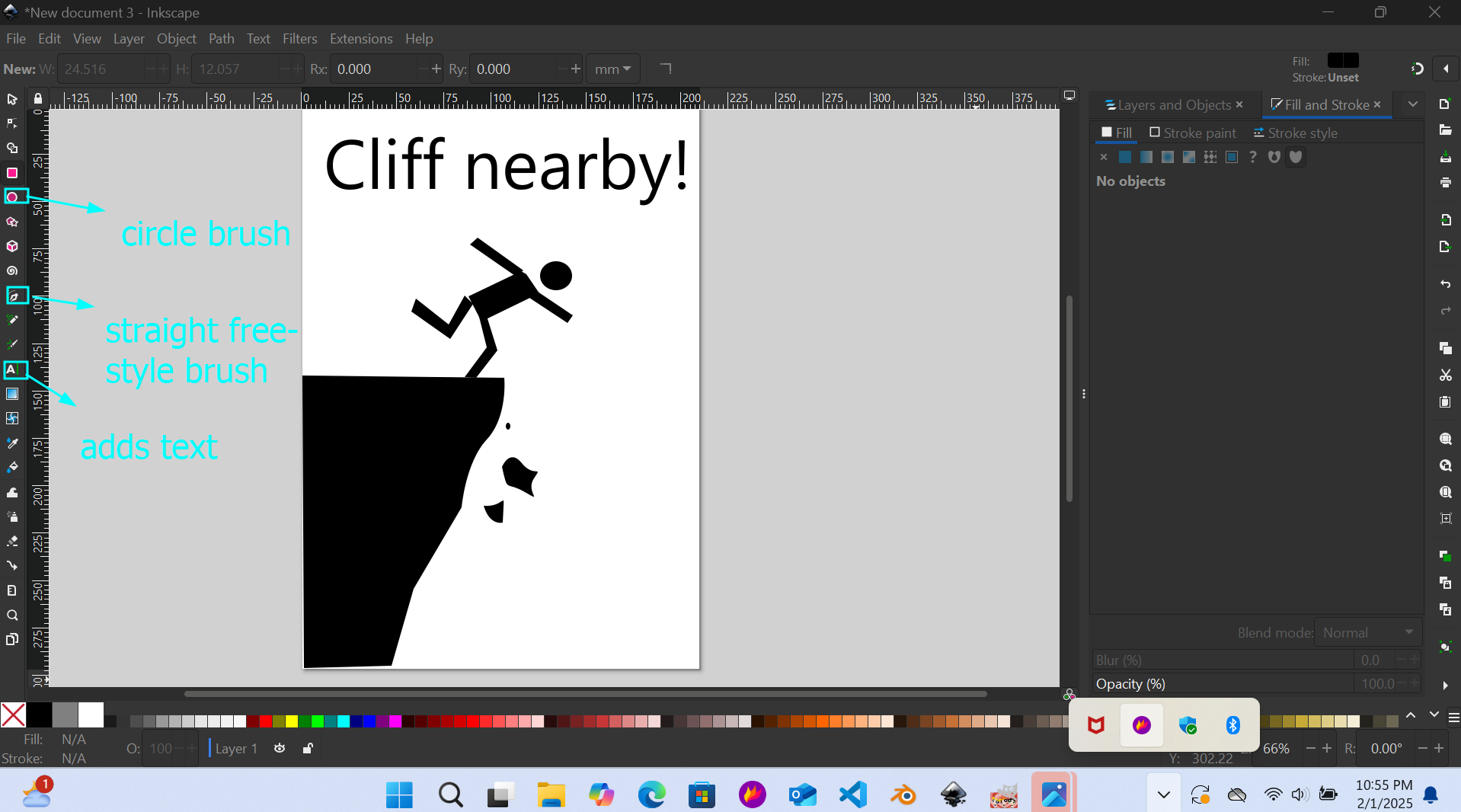Select the Selector arrow tool
The image size is (1461, 812).
[x=12, y=99]
